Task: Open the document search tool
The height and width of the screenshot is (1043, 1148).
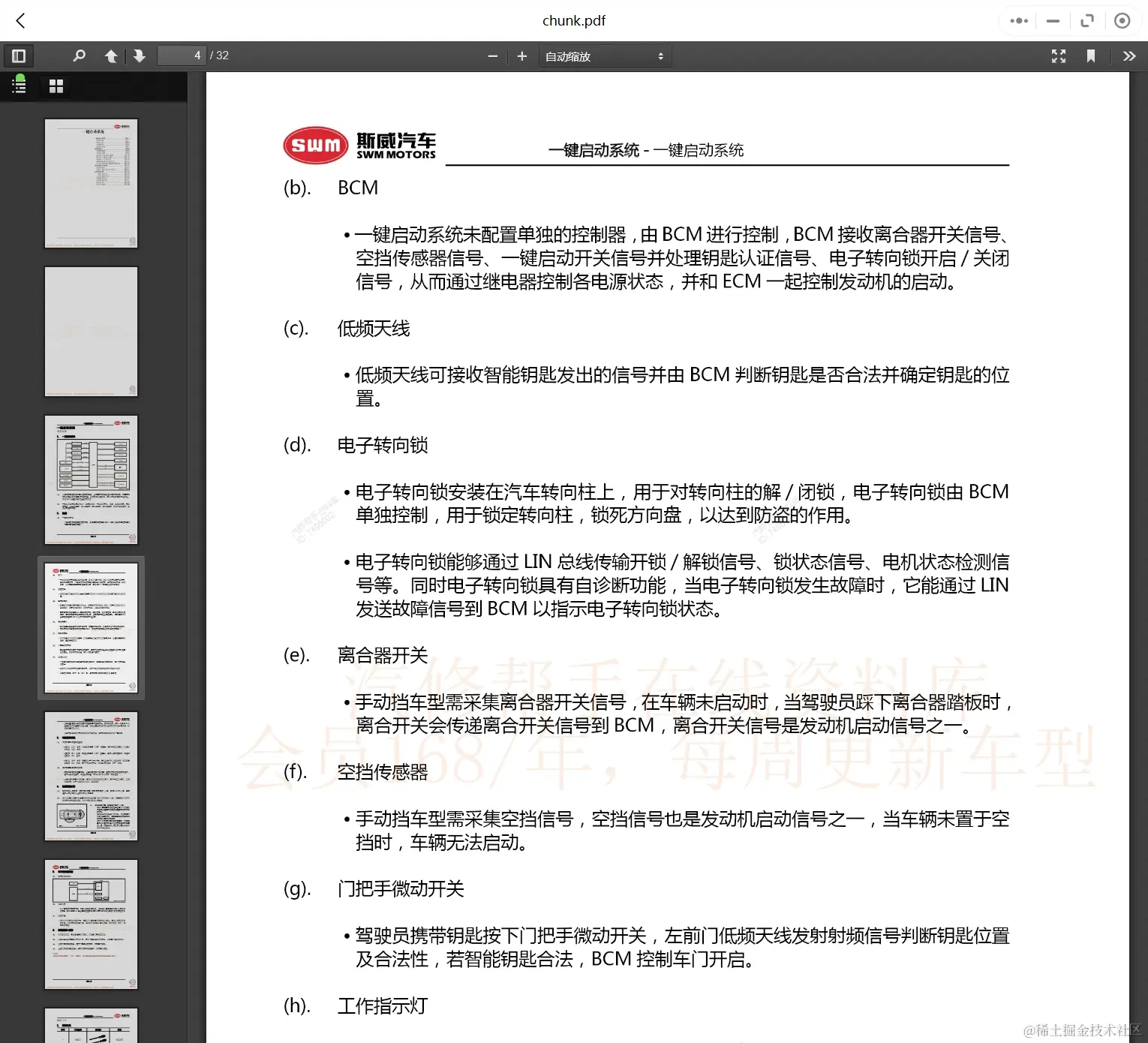Action: click(79, 56)
